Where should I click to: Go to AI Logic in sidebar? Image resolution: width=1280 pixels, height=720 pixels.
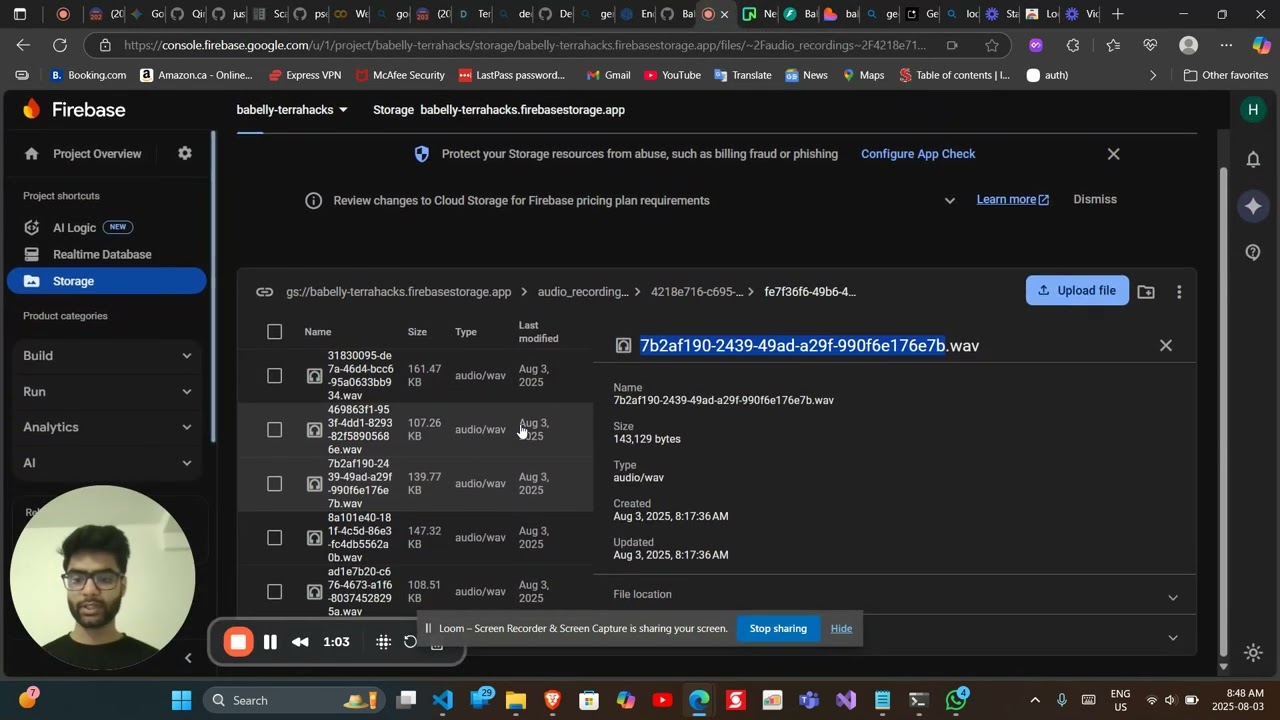75,227
